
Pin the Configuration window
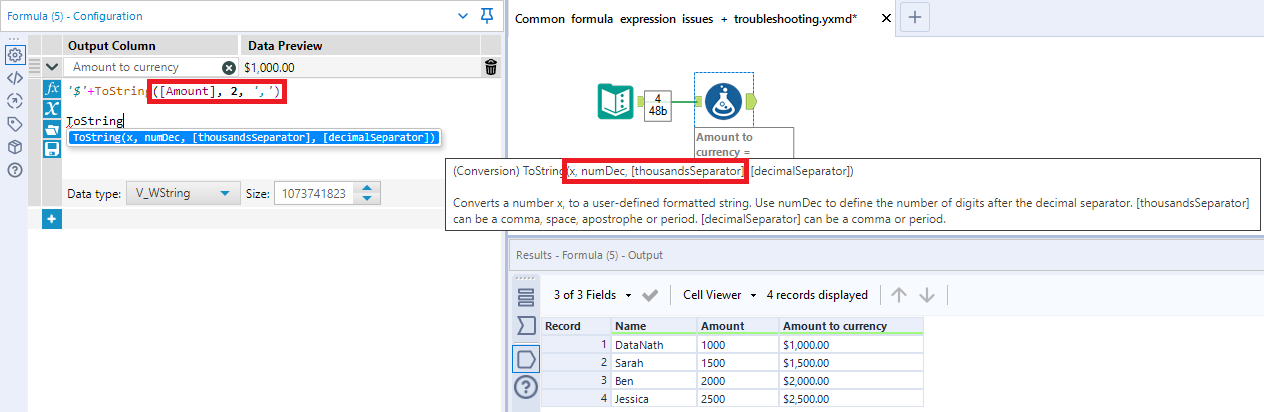487,16
